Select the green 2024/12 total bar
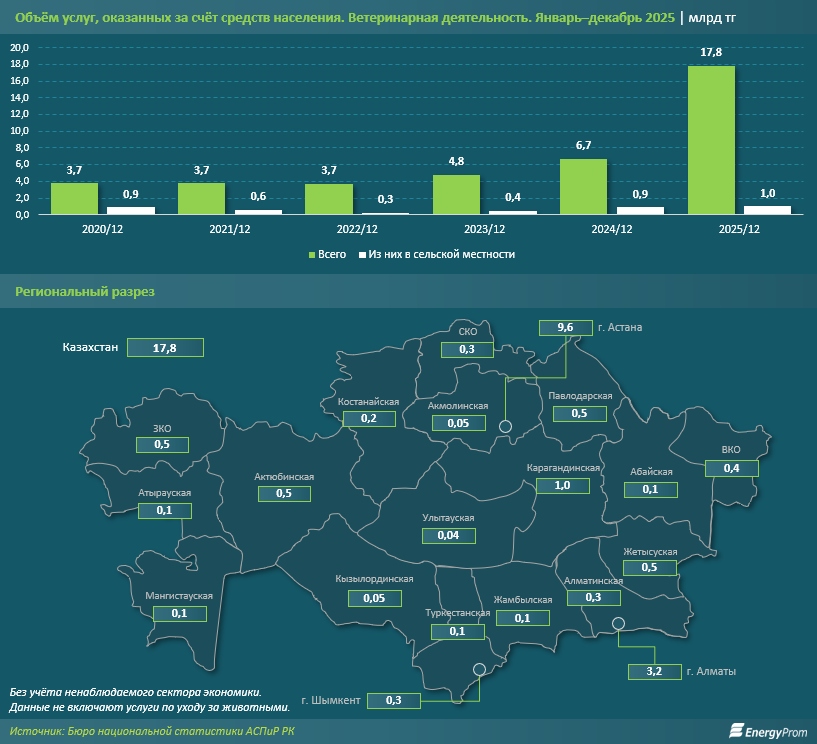 point(583,186)
